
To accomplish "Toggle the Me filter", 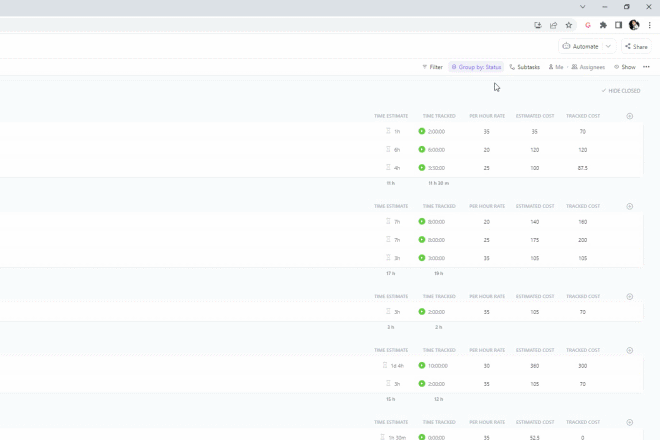I will point(556,67).
